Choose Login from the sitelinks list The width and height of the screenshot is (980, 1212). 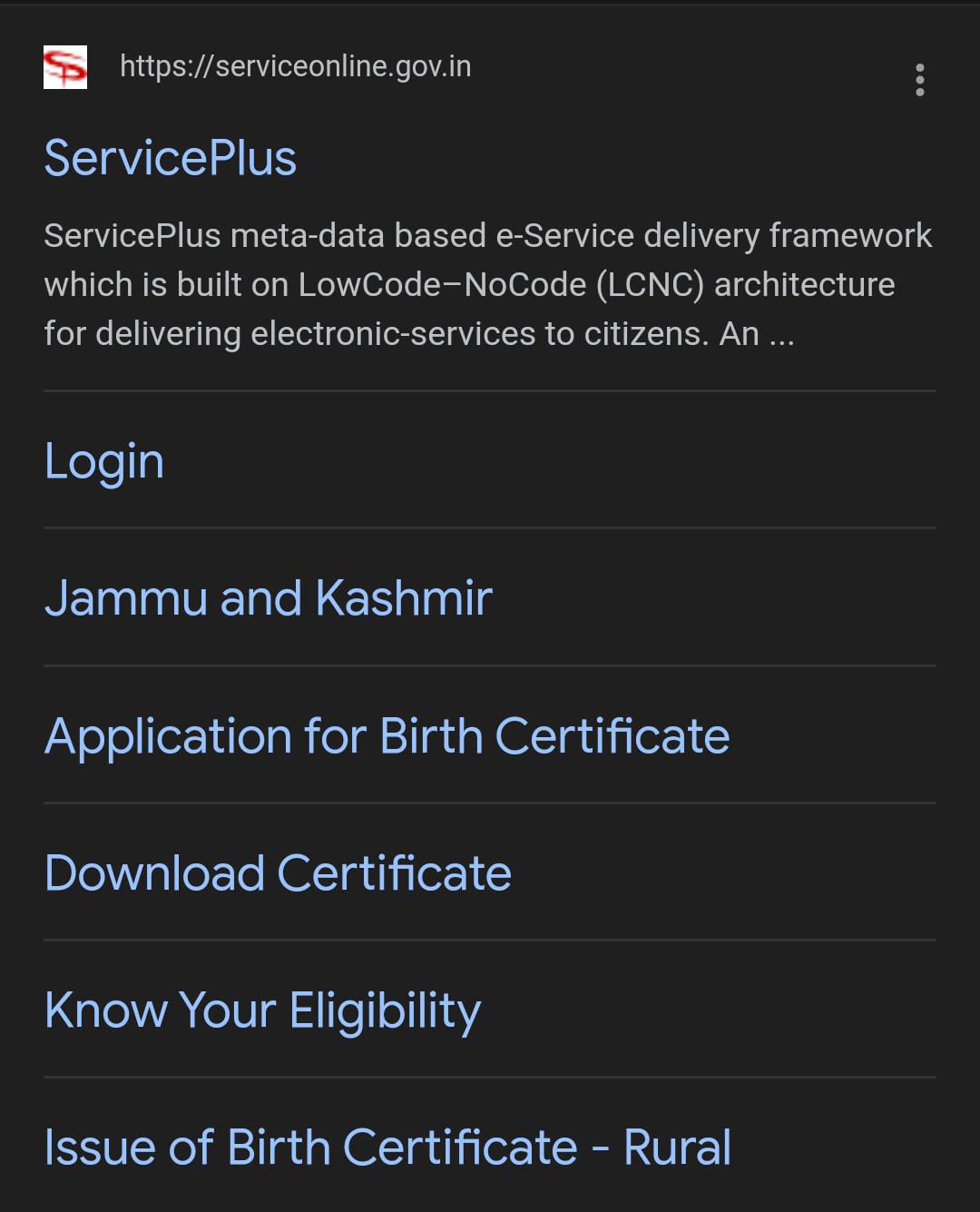tap(104, 461)
